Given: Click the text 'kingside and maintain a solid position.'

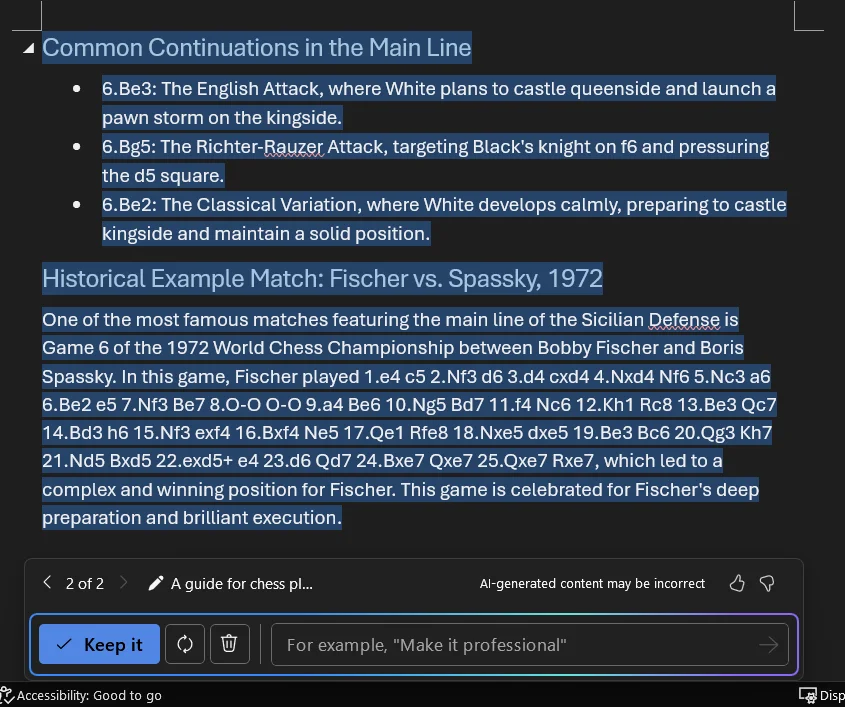Looking at the screenshot, I should (x=266, y=234).
